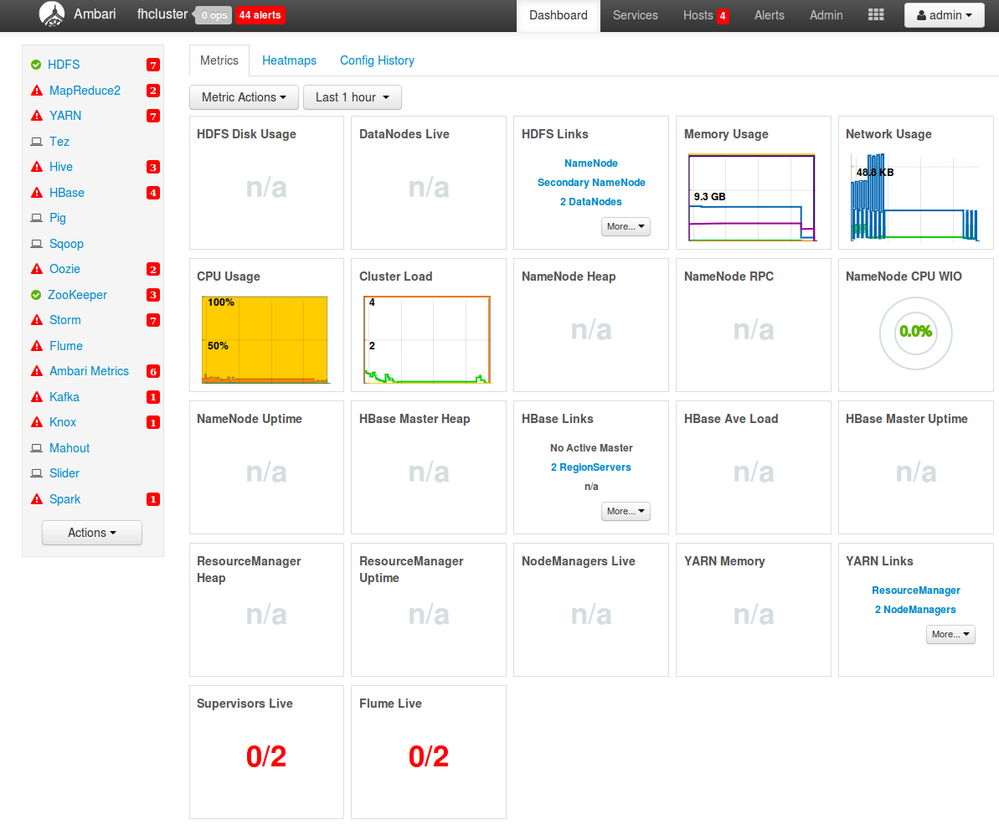The image size is (999, 831).
Task: Click the CPU Usage graph
Action: (265, 340)
